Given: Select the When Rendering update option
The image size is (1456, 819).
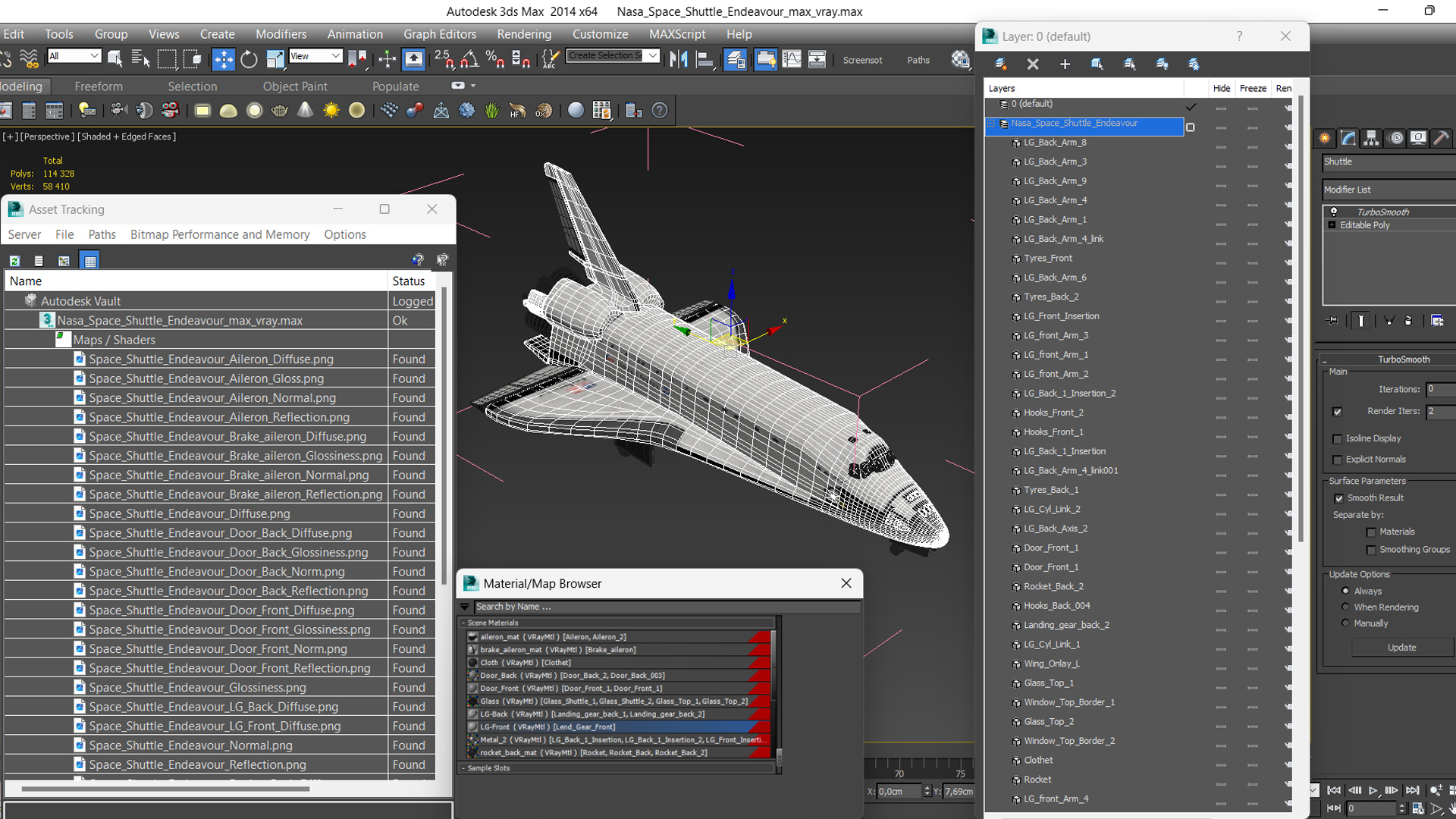Looking at the screenshot, I should (x=1346, y=607).
